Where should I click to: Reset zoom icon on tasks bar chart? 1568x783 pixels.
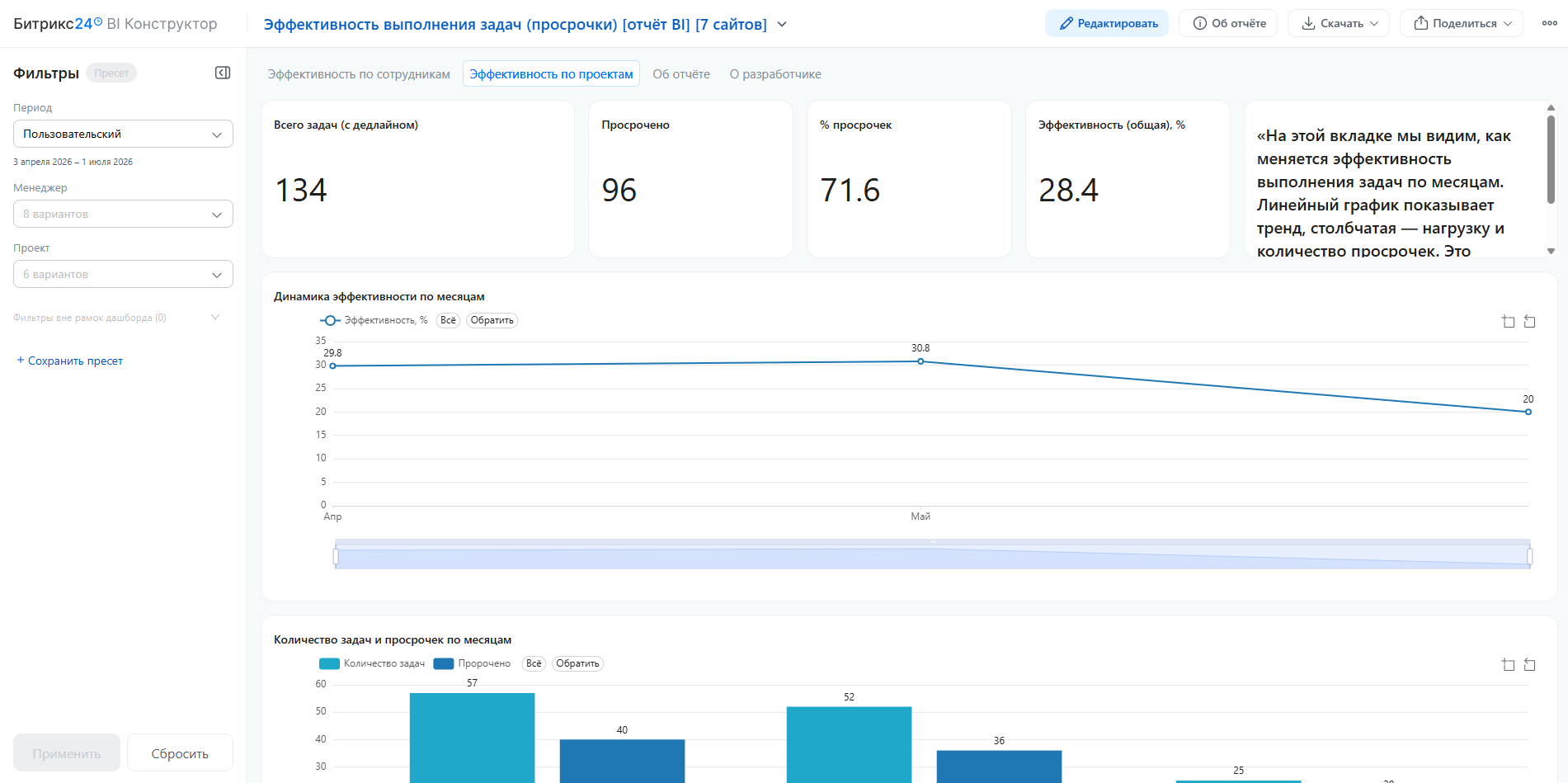pos(1530,664)
